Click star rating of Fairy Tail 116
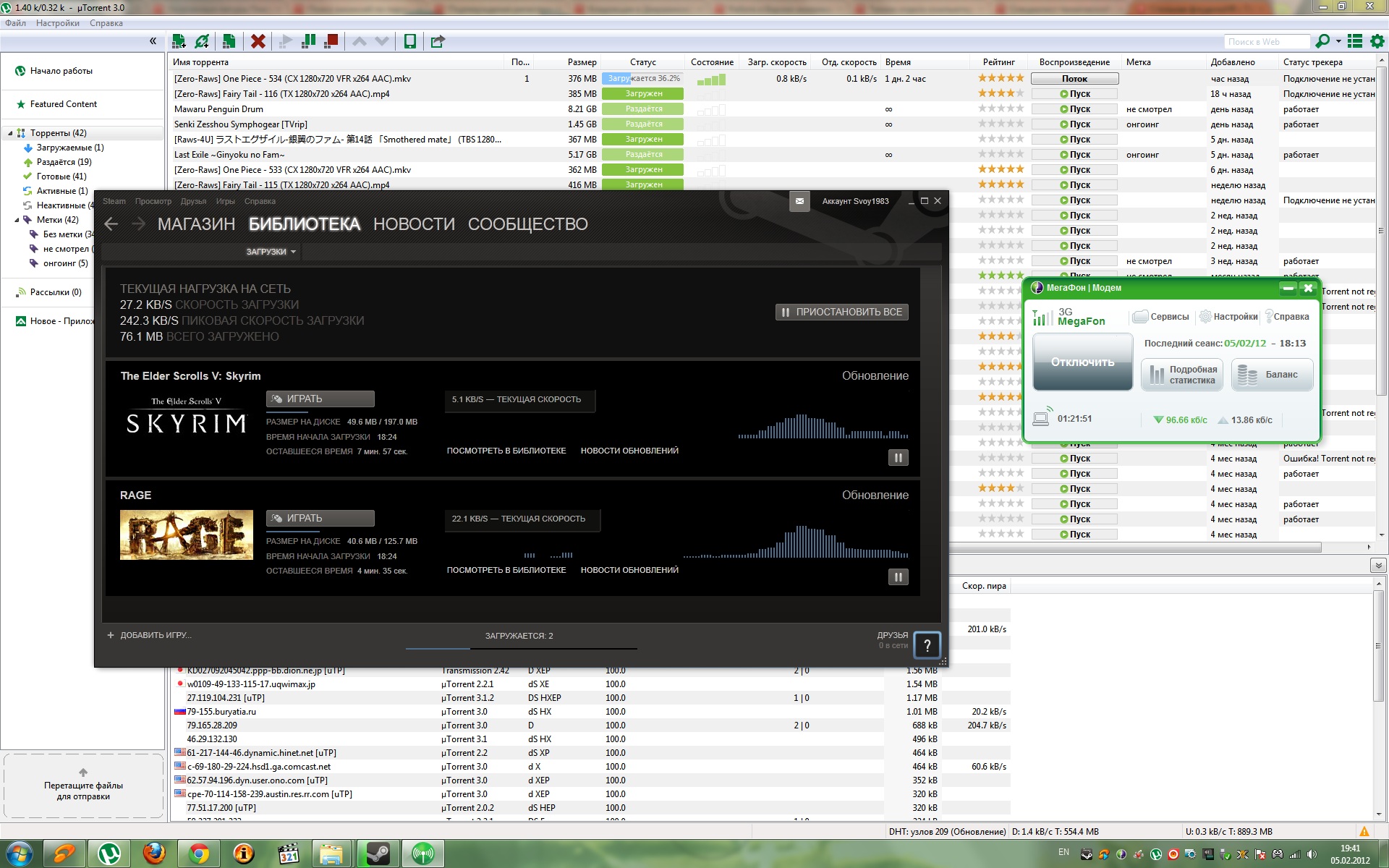Viewport: 1389px width, 868px height. 1001,93
